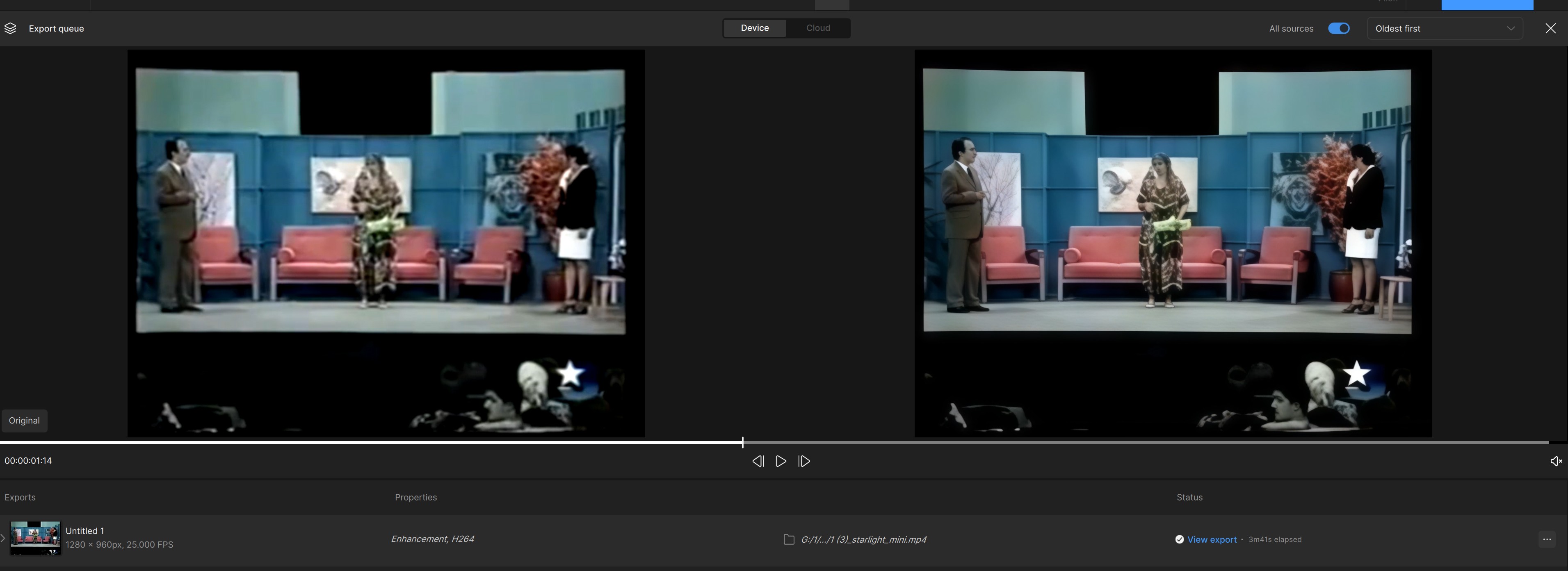The height and width of the screenshot is (571, 1568).
Task: Click the Original label badge
Action: (x=24, y=421)
